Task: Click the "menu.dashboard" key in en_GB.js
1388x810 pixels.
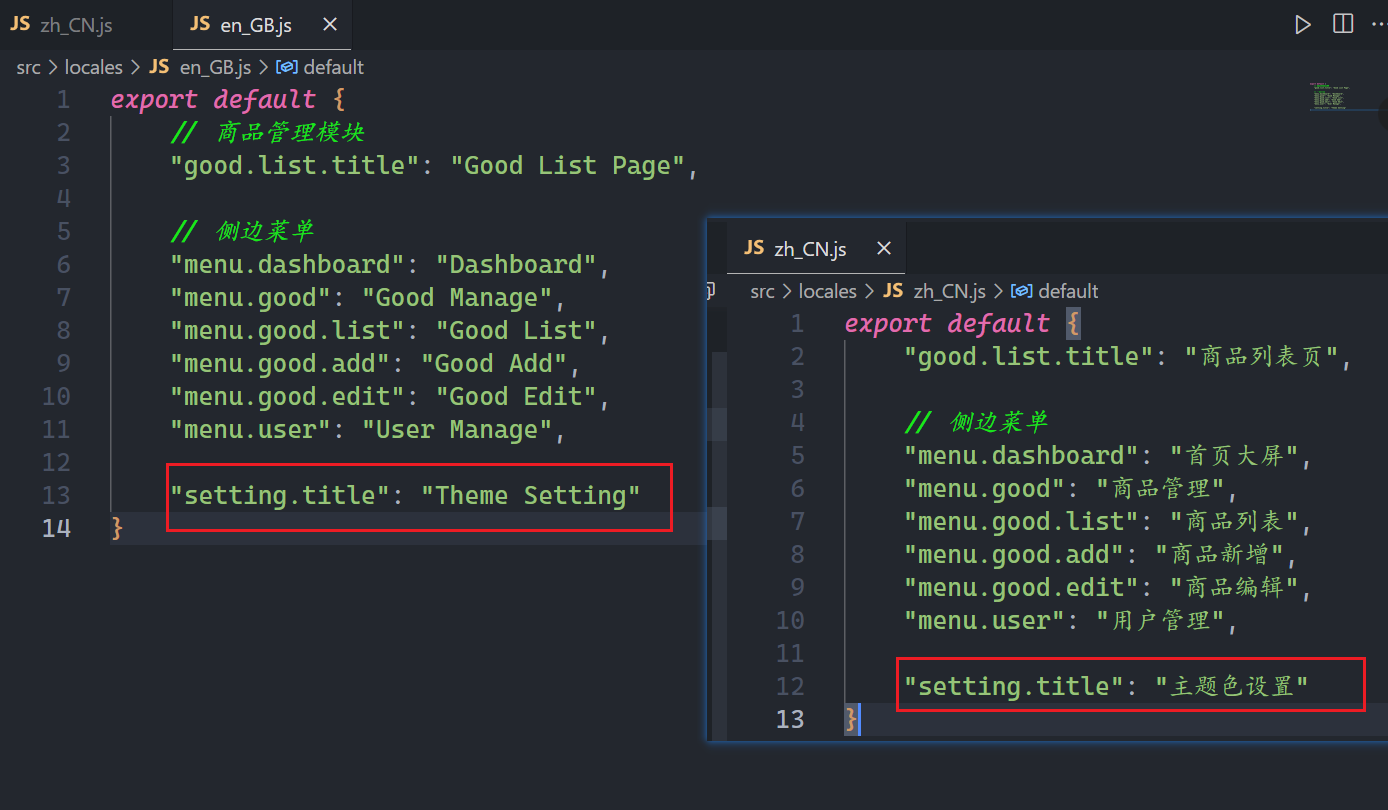Action: [287, 264]
